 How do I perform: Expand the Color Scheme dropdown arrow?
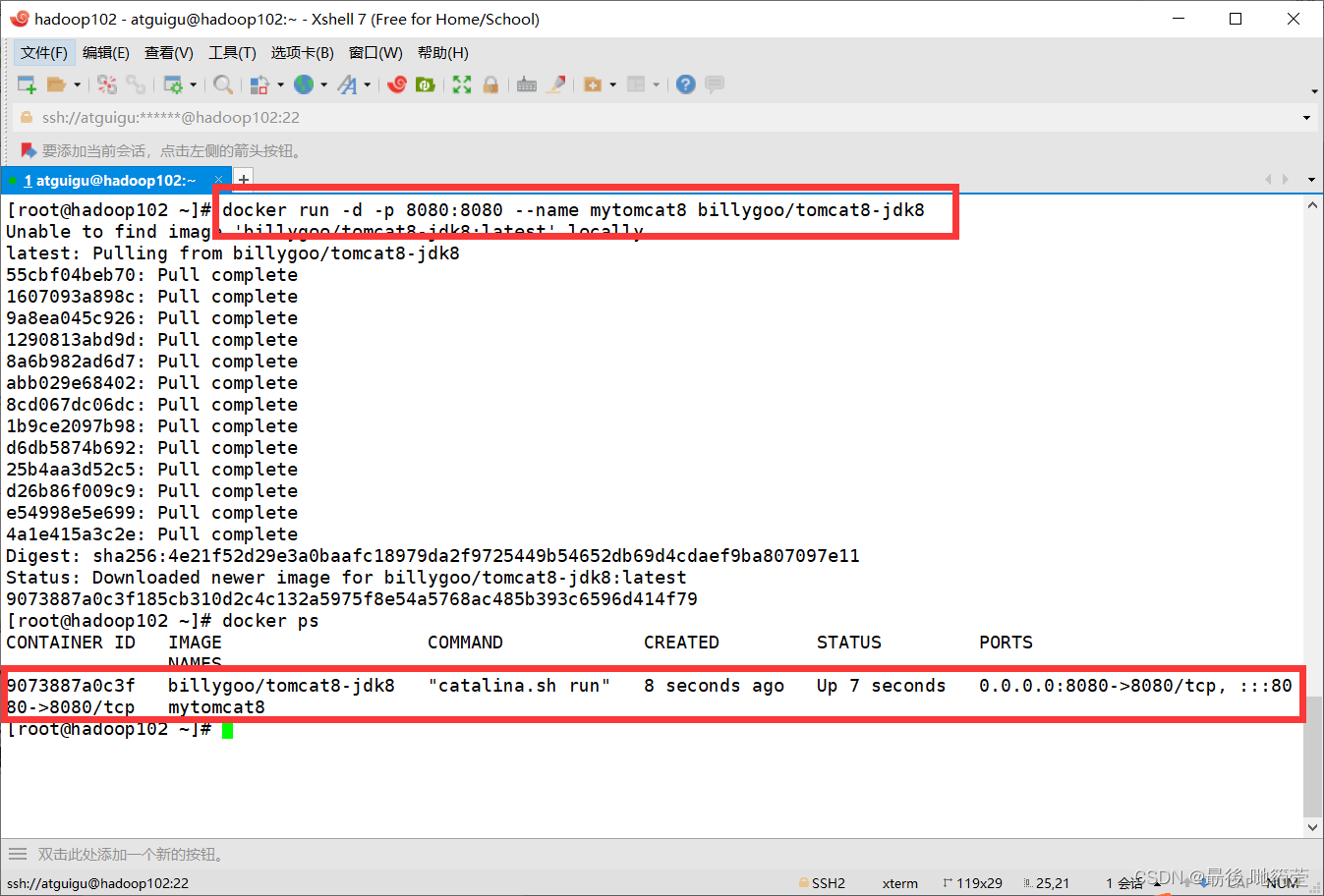280,84
